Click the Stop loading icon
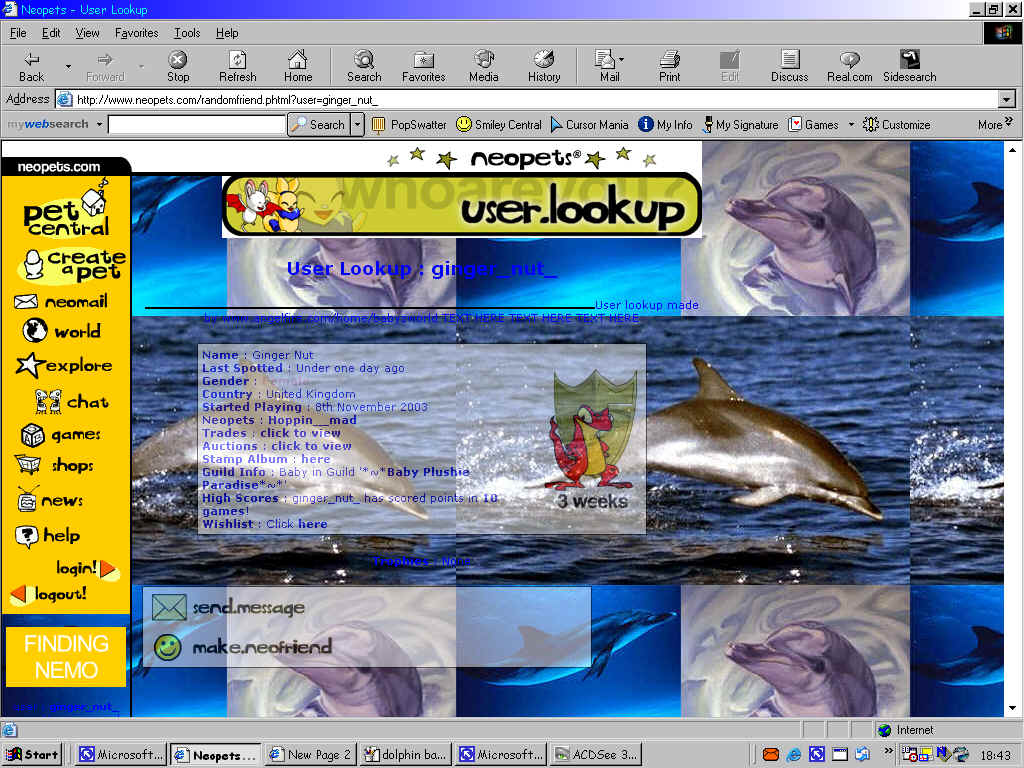This screenshot has height=768, width=1024. coord(178,61)
